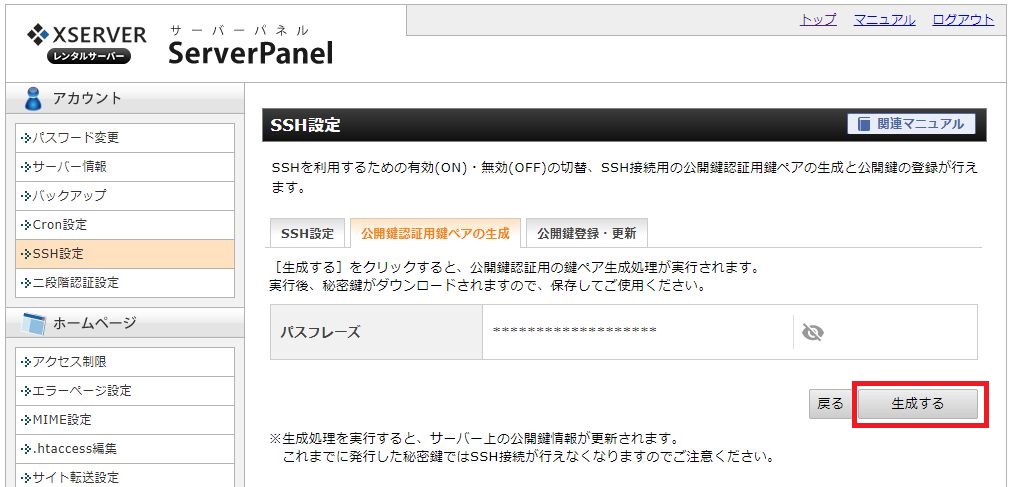1016x487 pixels.
Task: Click the Account section person icon
Action: tap(32, 99)
